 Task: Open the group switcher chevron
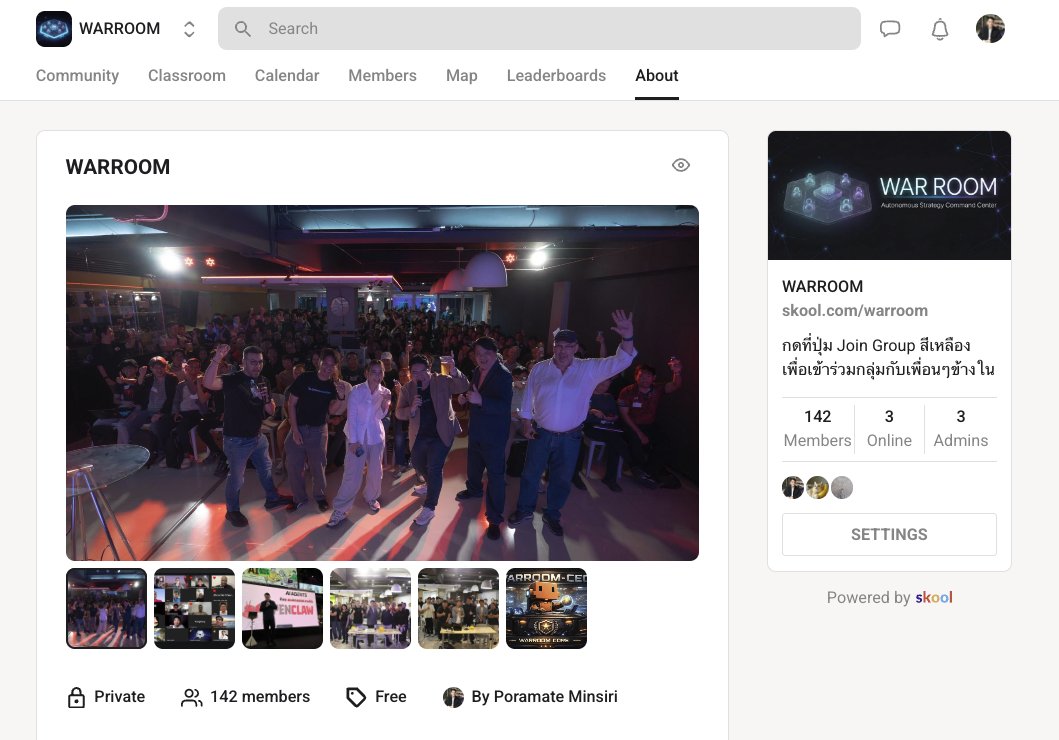click(x=189, y=29)
